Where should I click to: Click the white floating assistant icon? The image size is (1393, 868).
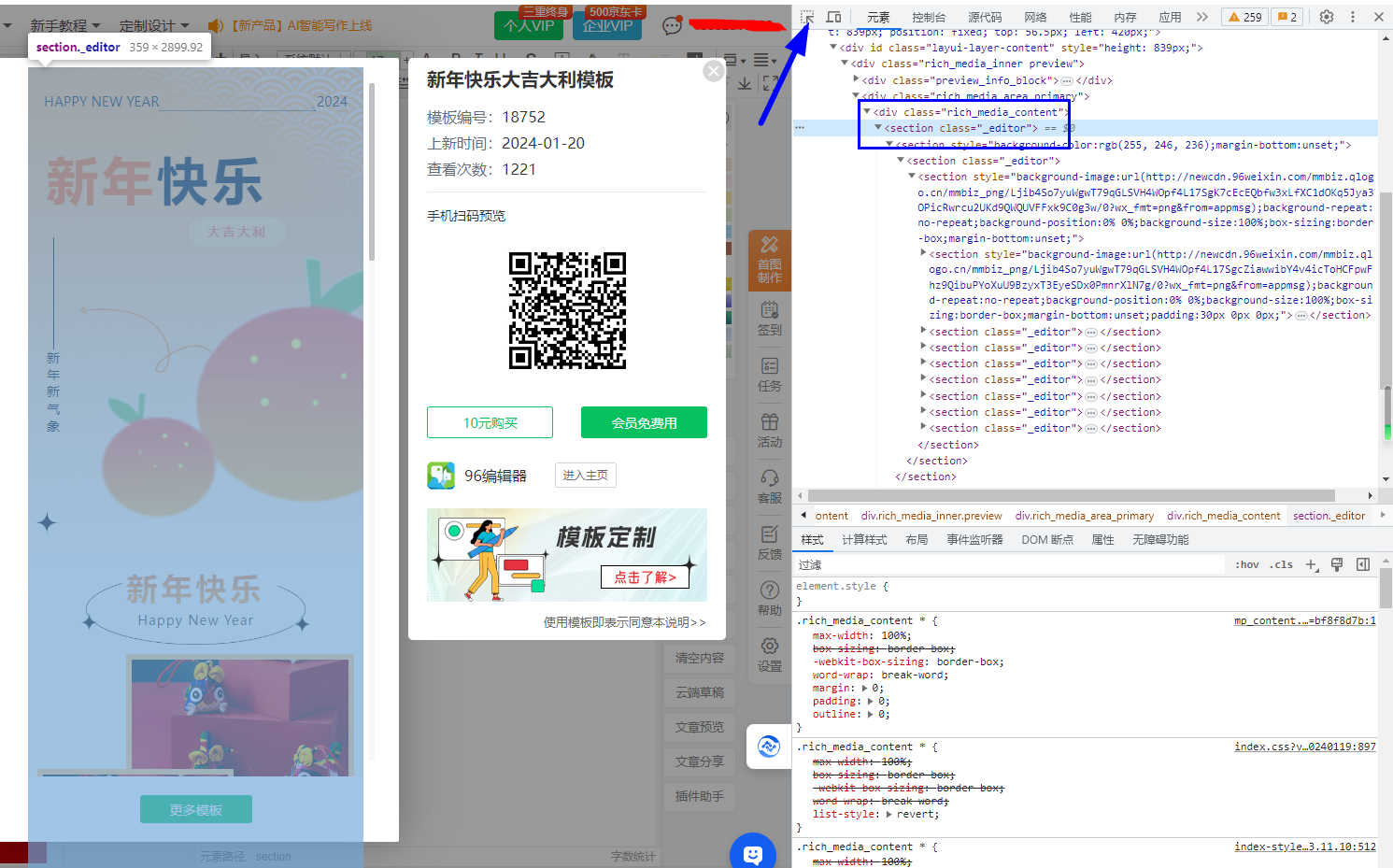(769, 747)
